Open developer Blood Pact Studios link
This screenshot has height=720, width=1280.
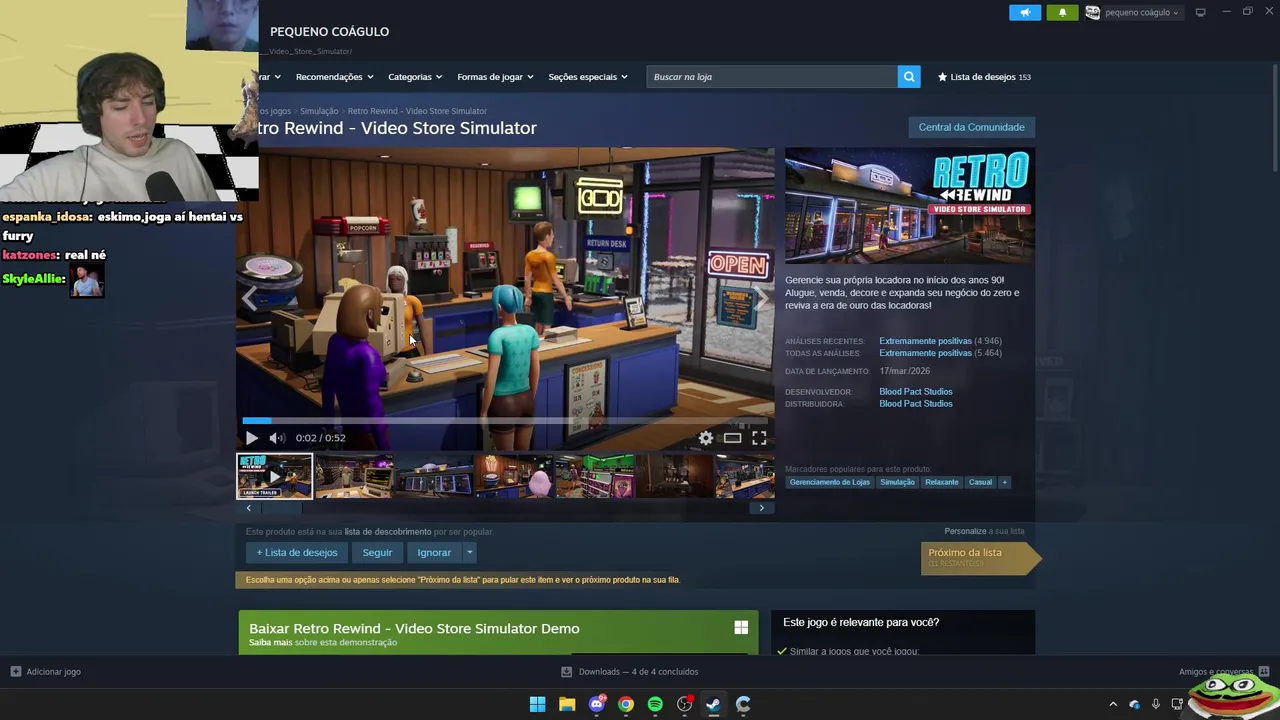pos(915,392)
